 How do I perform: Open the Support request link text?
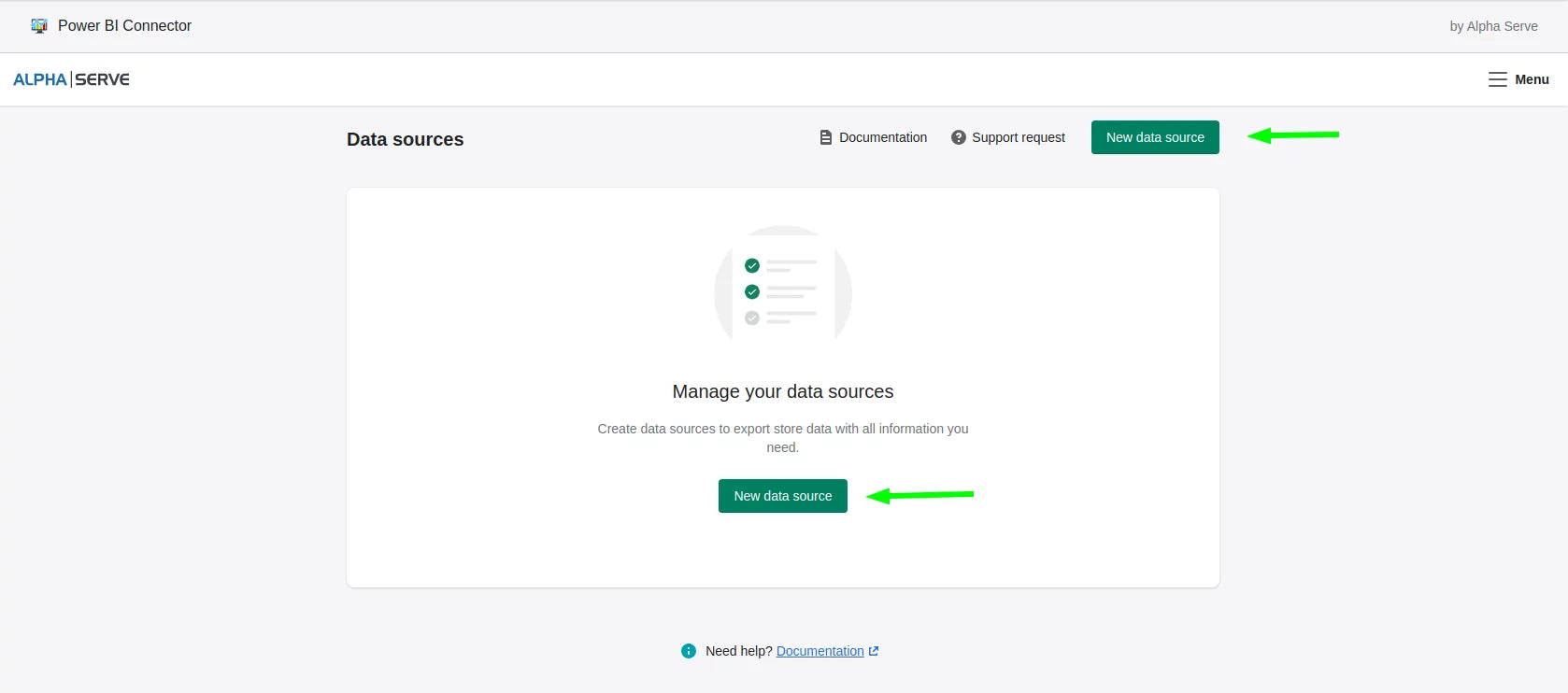tap(1018, 137)
